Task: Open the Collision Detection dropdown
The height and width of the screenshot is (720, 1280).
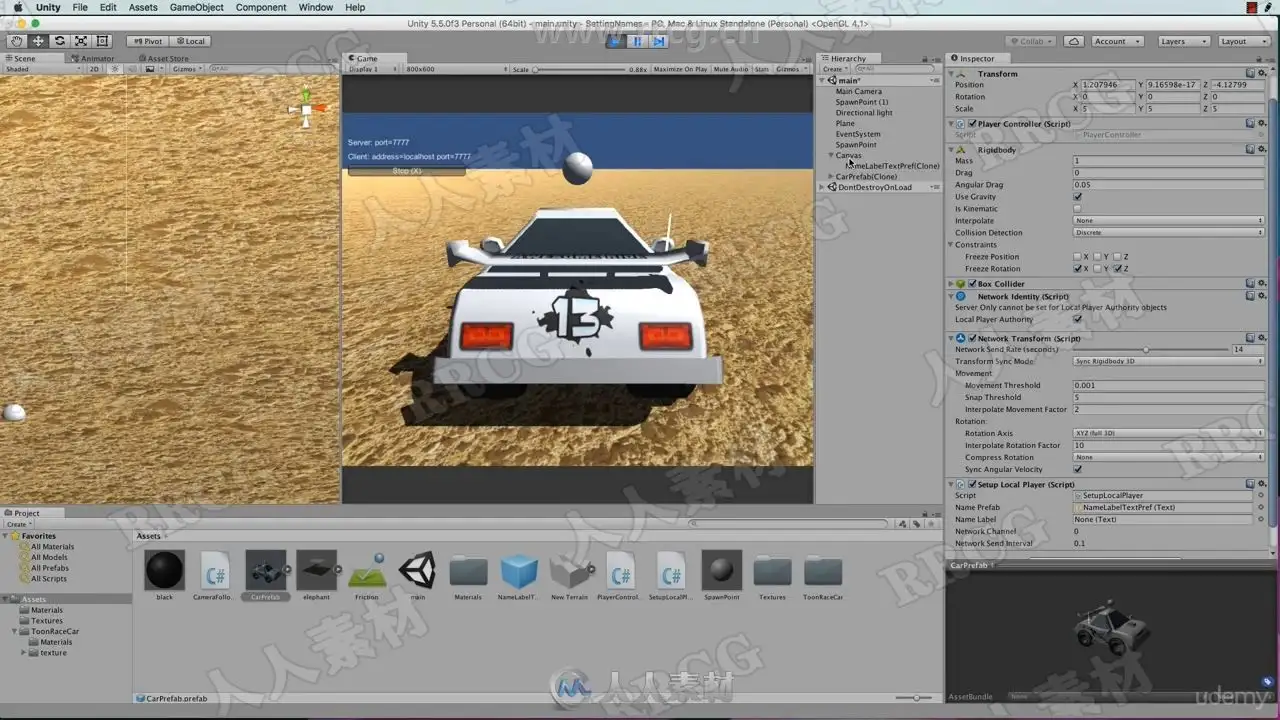Action: (x=1168, y=233)
